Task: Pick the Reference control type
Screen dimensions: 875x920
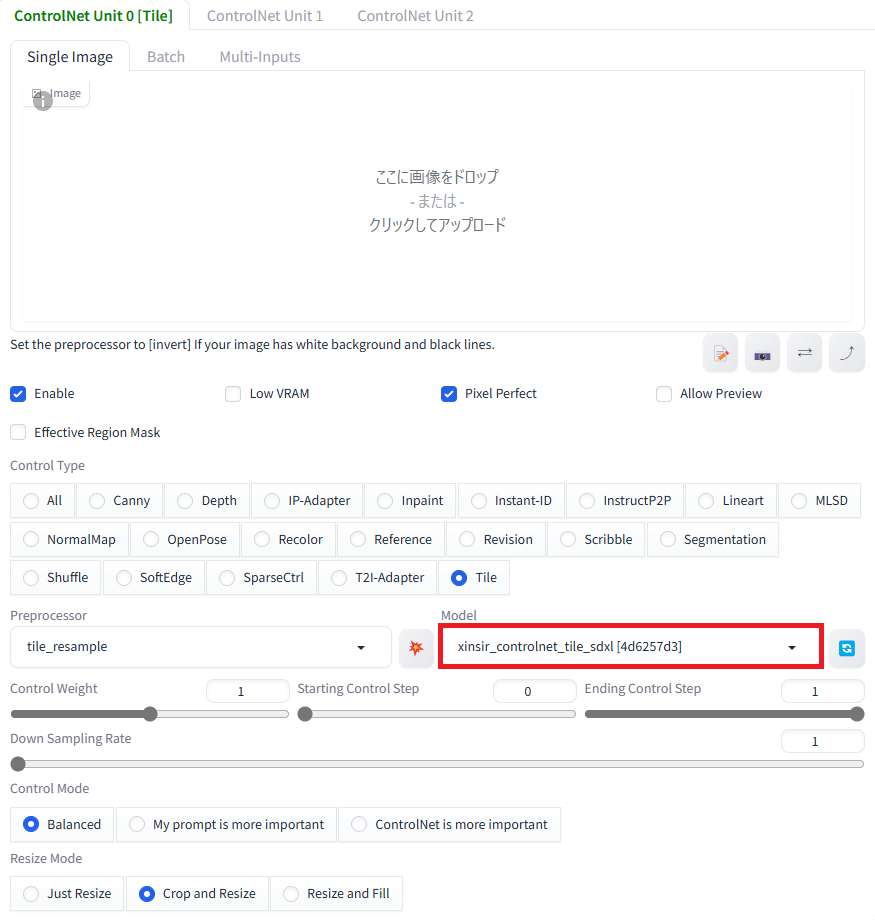Action: point(391,539)
